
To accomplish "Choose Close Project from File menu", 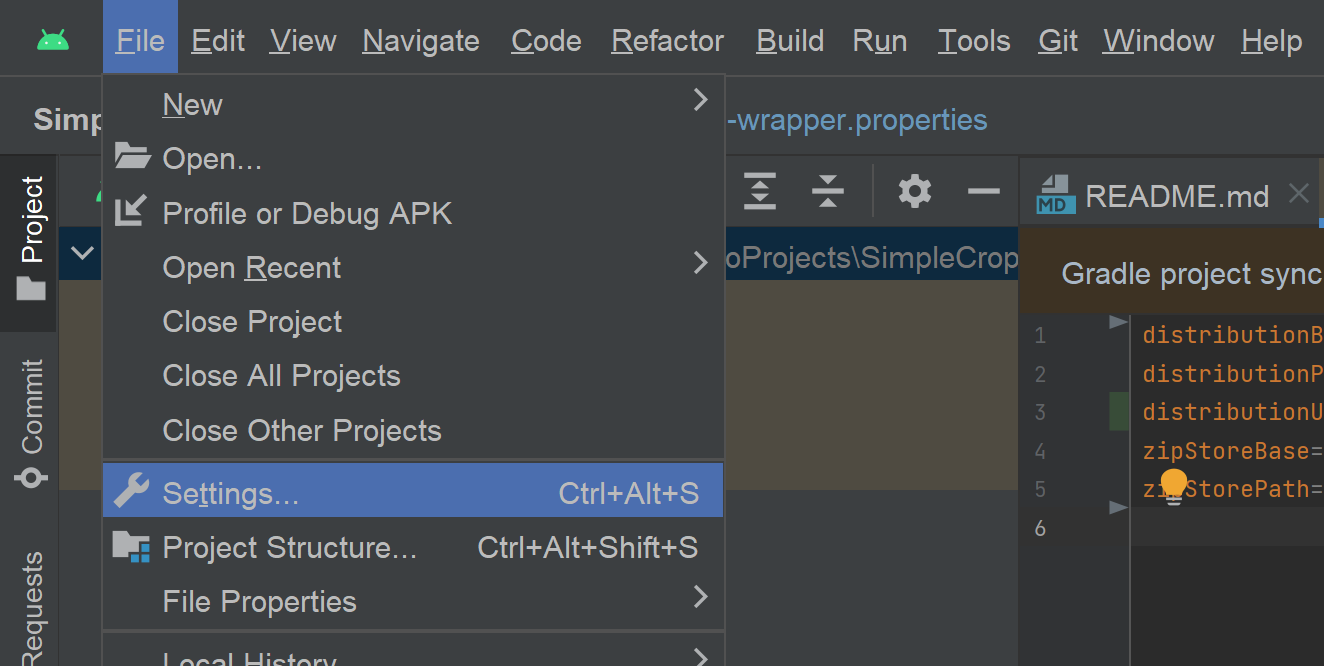I will (x=252, y=322).
